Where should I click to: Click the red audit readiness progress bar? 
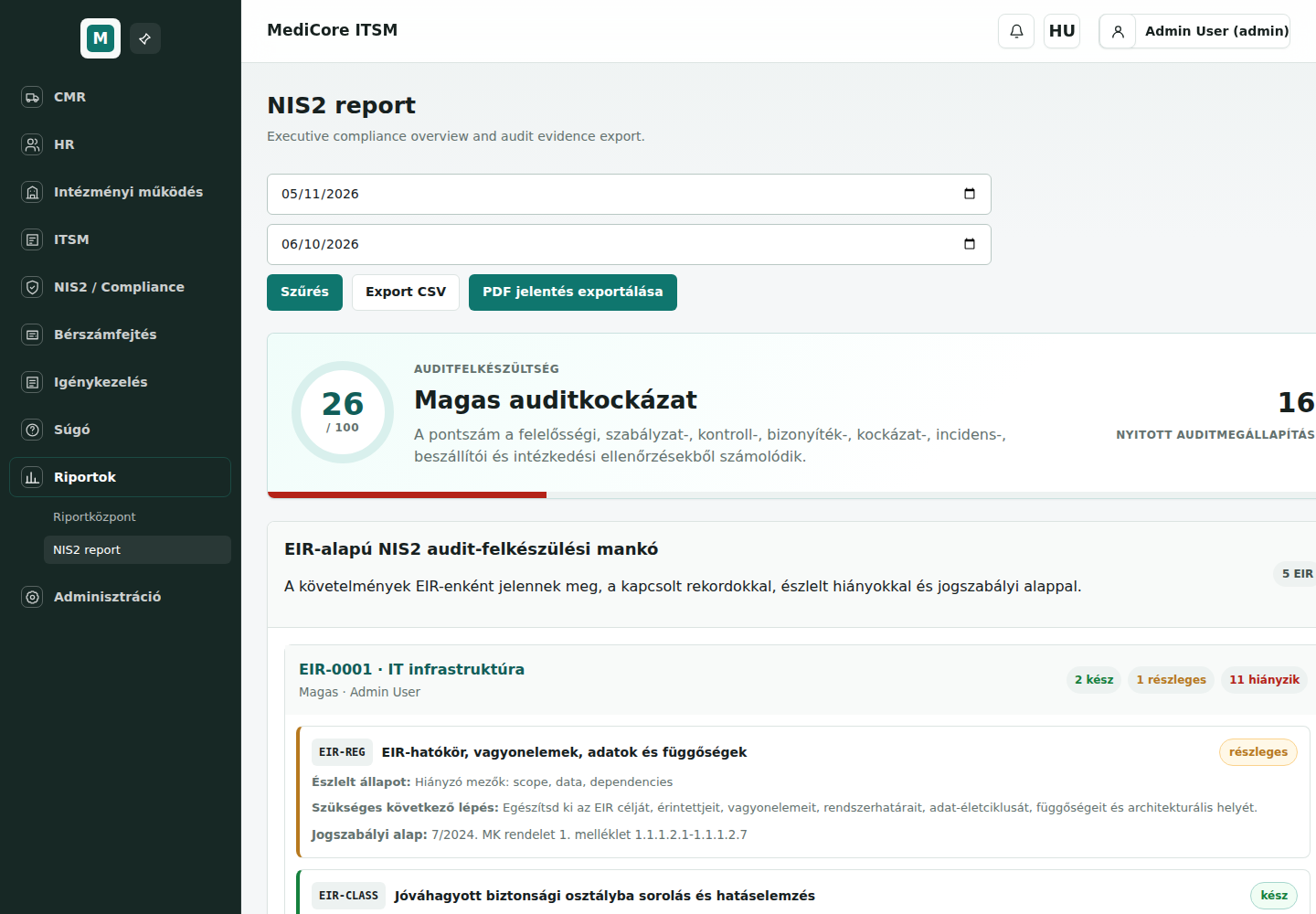tap(407, 494)
